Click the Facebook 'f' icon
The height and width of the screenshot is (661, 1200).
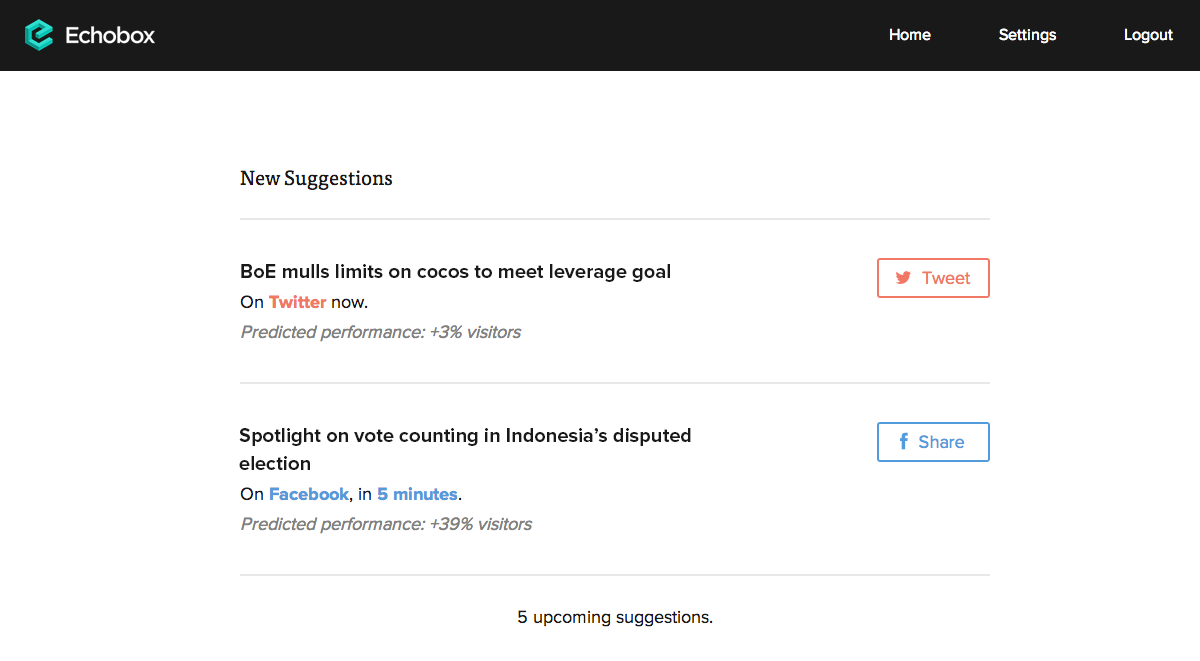coord(903,442)
